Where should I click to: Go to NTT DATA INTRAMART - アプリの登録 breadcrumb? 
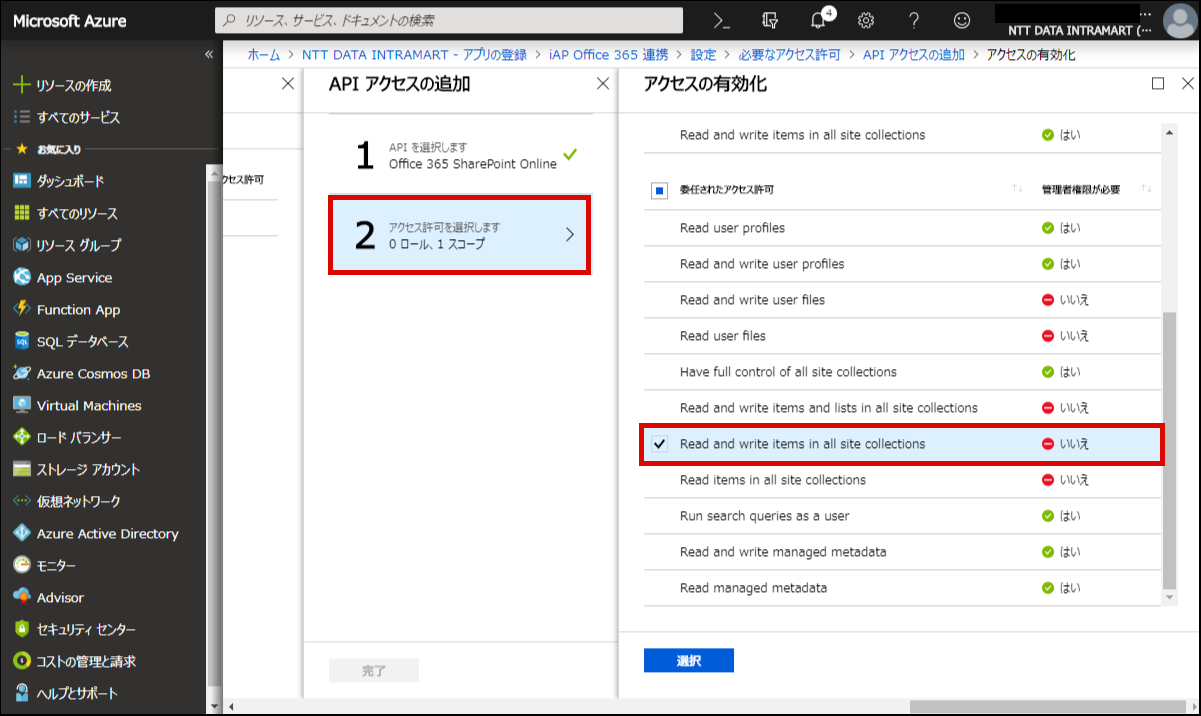pyautogui.click(x=414, y=55)
